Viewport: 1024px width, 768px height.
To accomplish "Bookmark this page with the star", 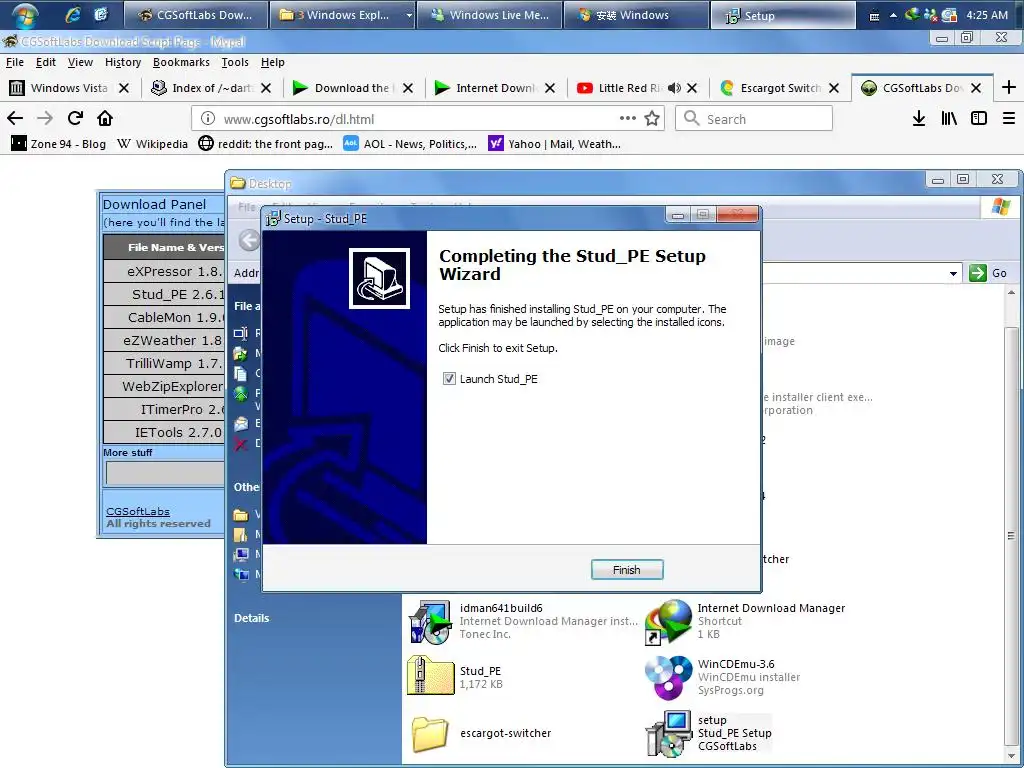I will [x=652, y=118].
